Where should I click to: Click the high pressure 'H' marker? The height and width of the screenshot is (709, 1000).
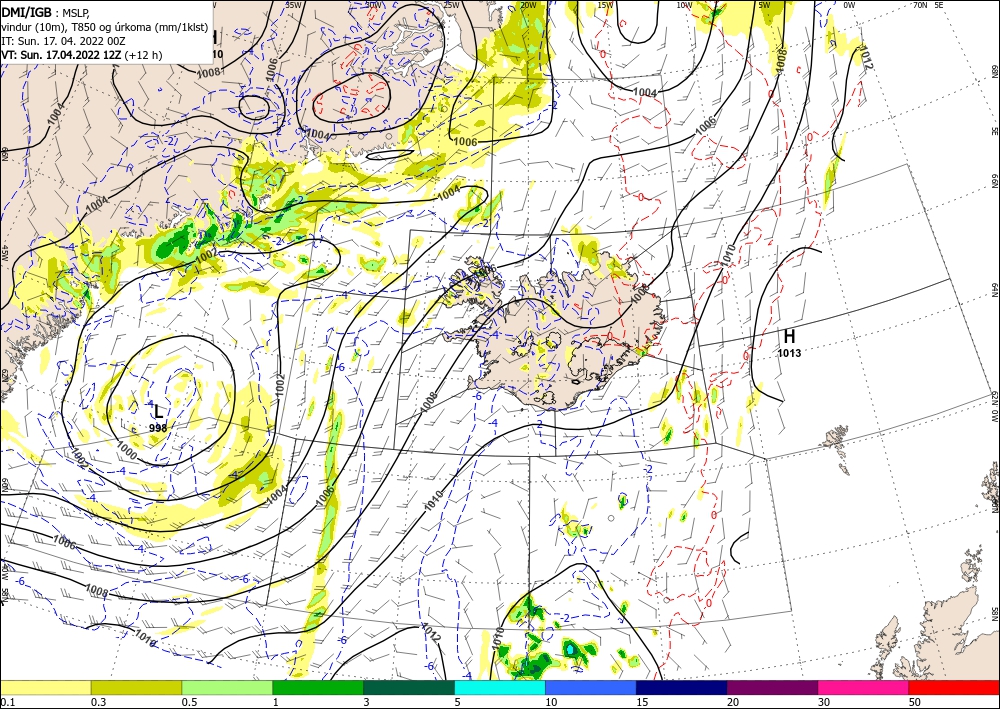click(789, 336)
